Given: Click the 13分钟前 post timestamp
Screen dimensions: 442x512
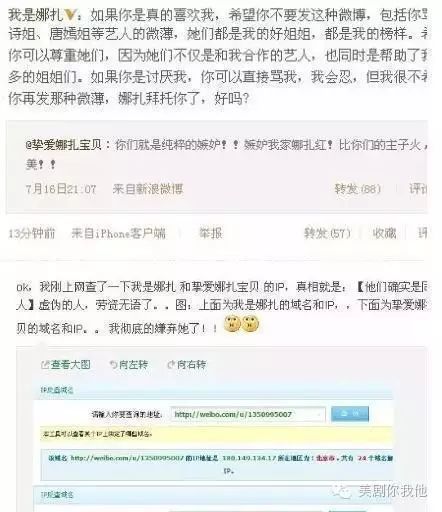Looking at the screenshot, I should pos(32,233).
